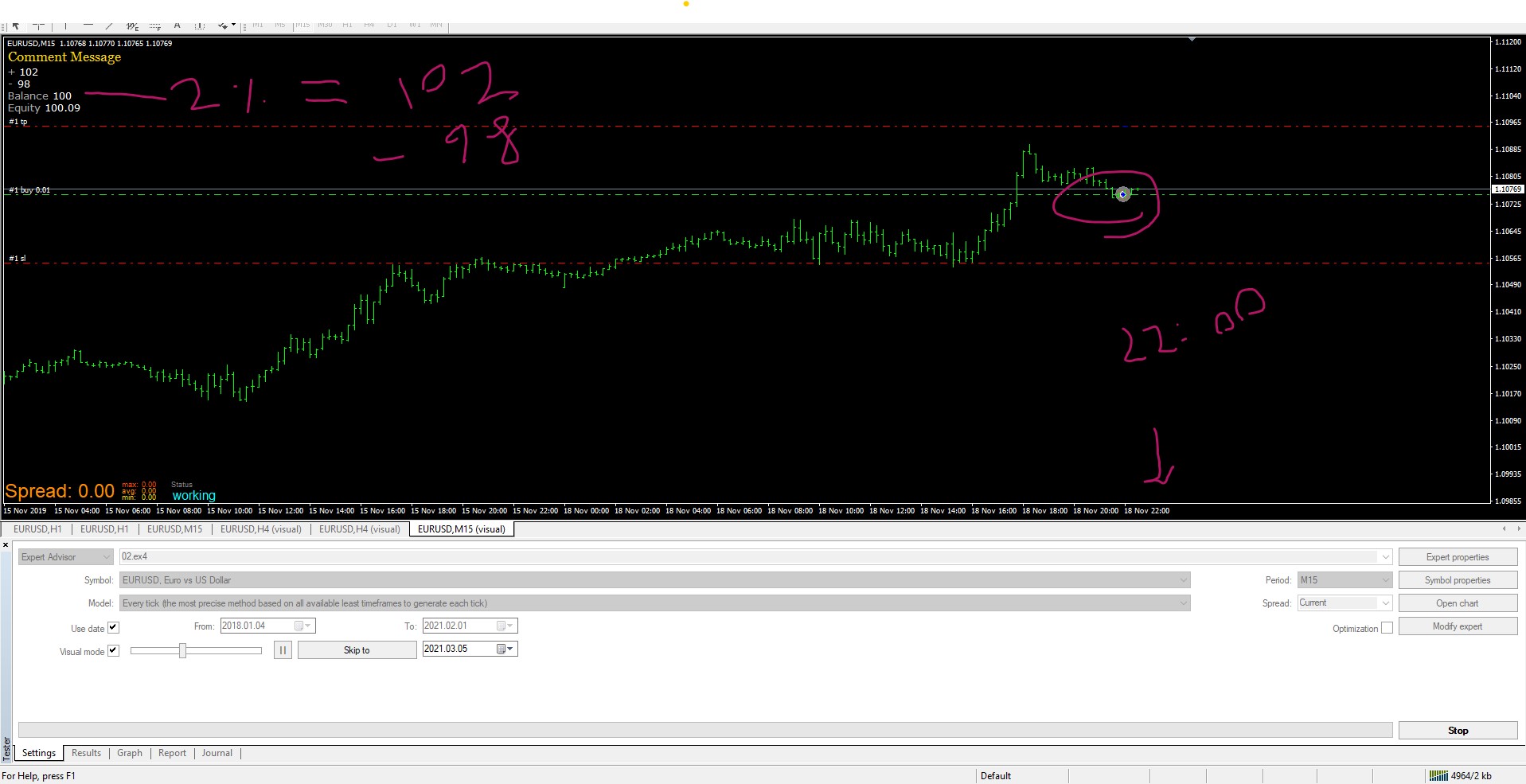Activate the crosshair tool

point(38,26)
